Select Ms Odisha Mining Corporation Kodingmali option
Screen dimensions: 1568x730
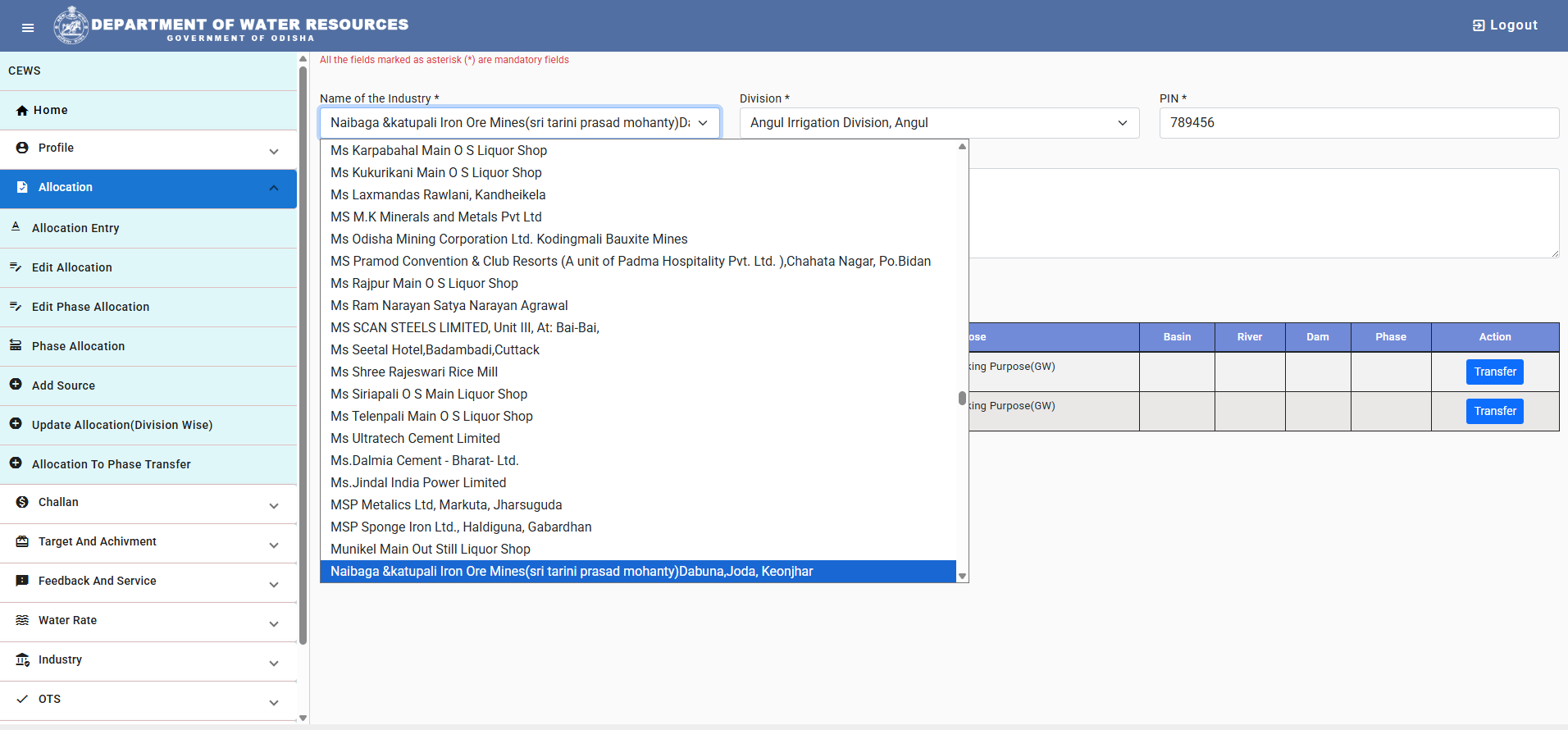click(638, 240)
